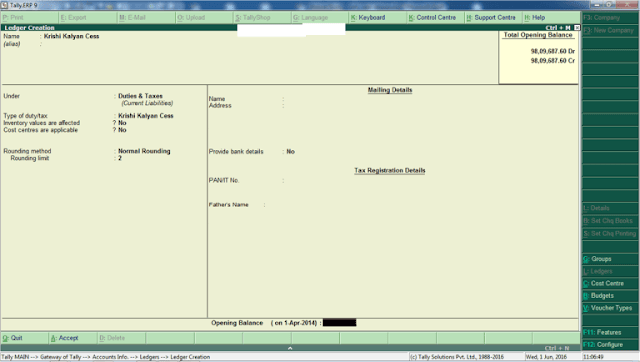This screenshot has height=362, width=640.
Task: Open the Help menu
Action: coord(551,18)
